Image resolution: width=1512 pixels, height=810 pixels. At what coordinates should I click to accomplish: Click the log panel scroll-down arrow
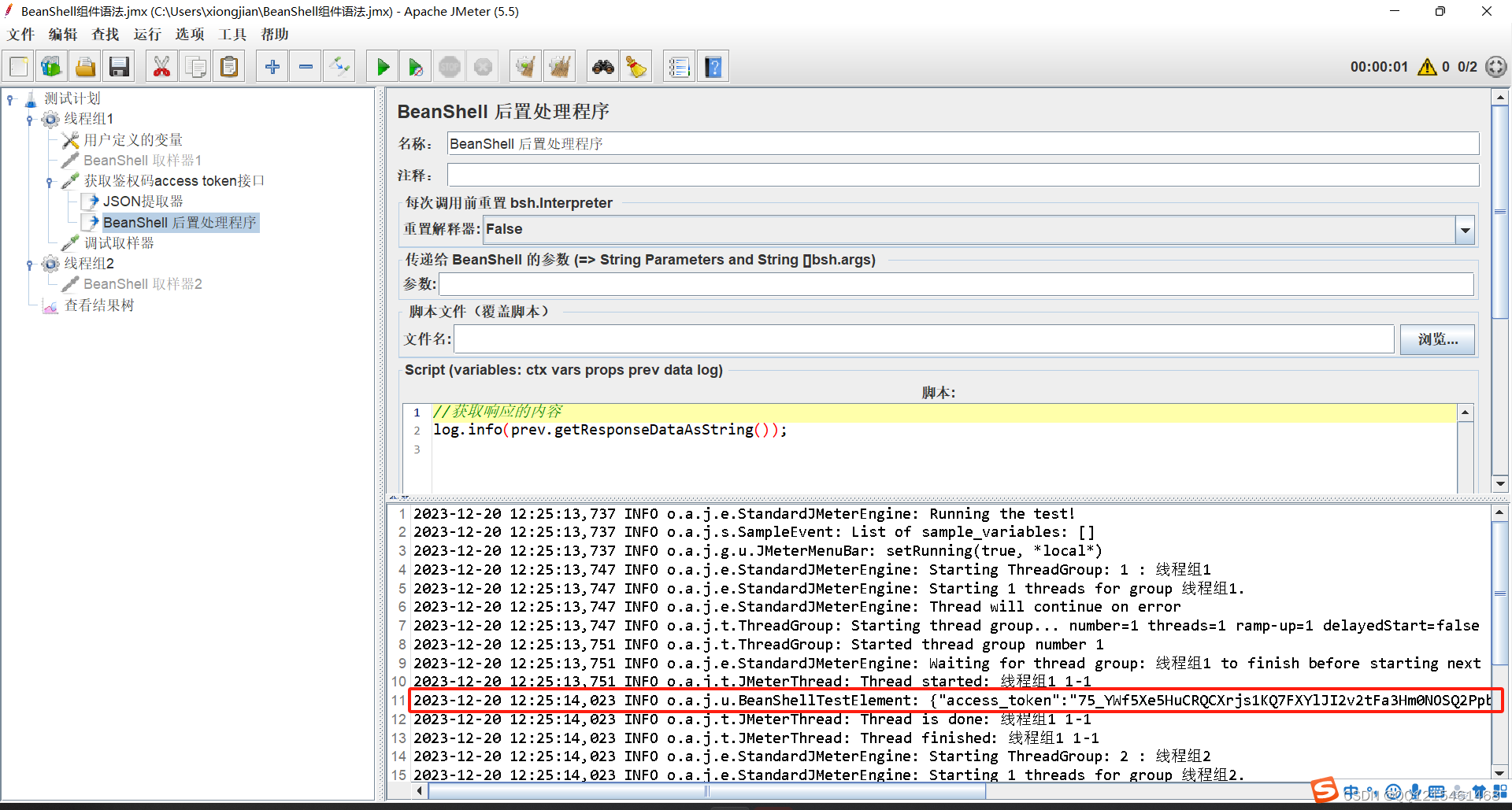[1500, 772]
